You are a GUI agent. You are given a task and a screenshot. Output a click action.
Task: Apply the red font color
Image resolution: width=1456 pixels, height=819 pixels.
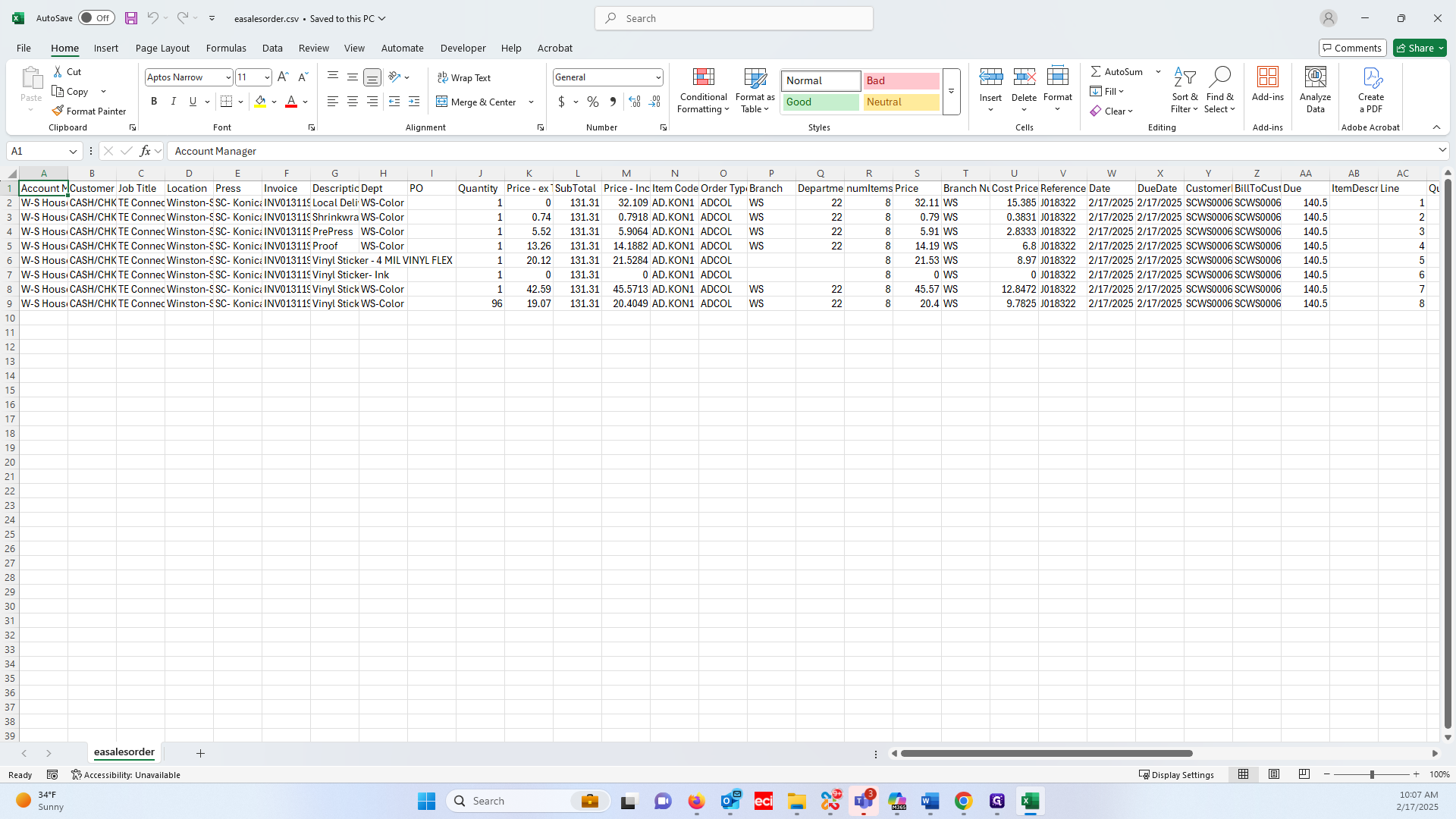[x=291, y=102]
